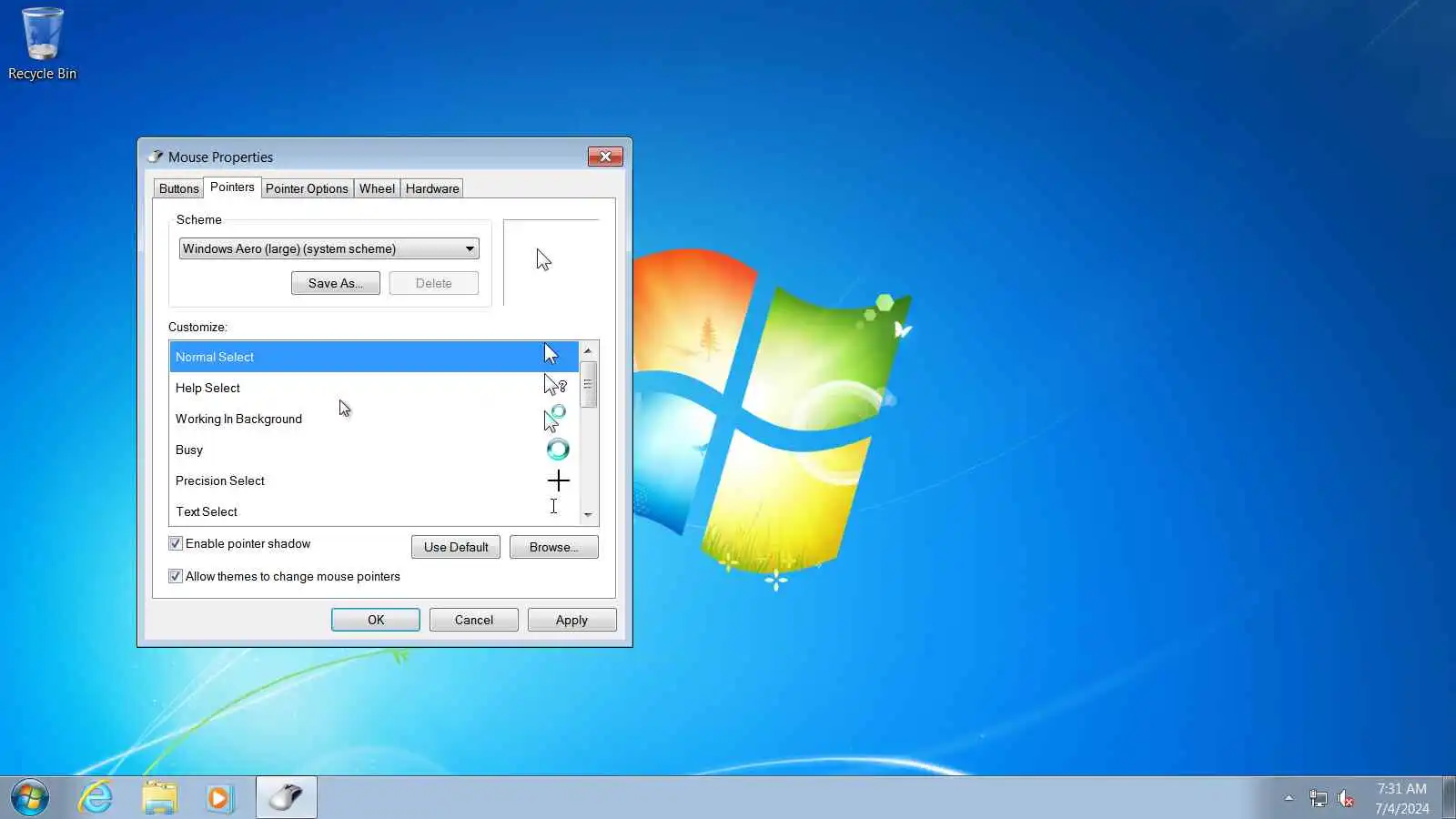Click the Text Select I-beam icon

tap(553, 506)
